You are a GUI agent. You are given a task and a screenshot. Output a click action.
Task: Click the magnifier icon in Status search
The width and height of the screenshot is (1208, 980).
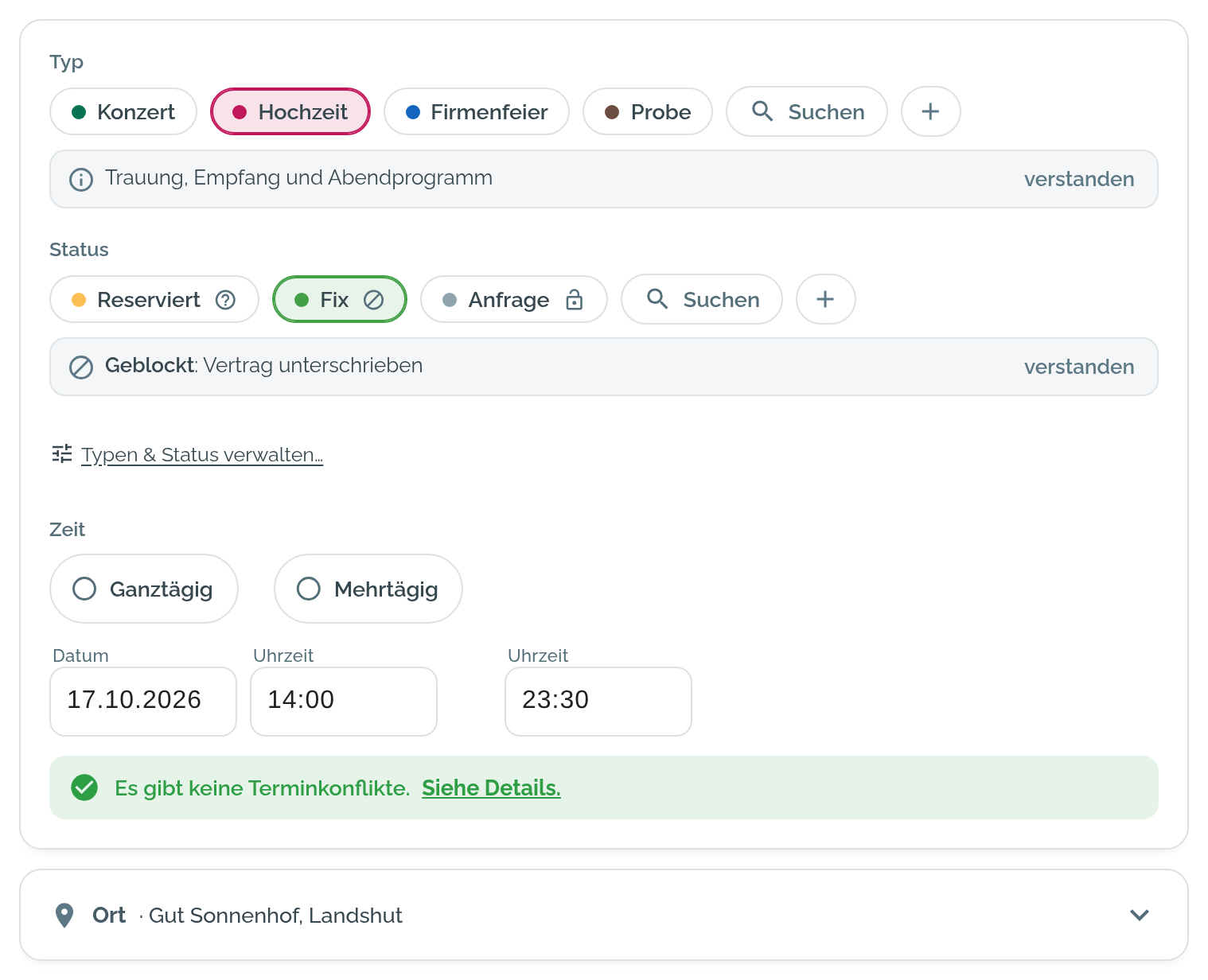coord(657,299)
